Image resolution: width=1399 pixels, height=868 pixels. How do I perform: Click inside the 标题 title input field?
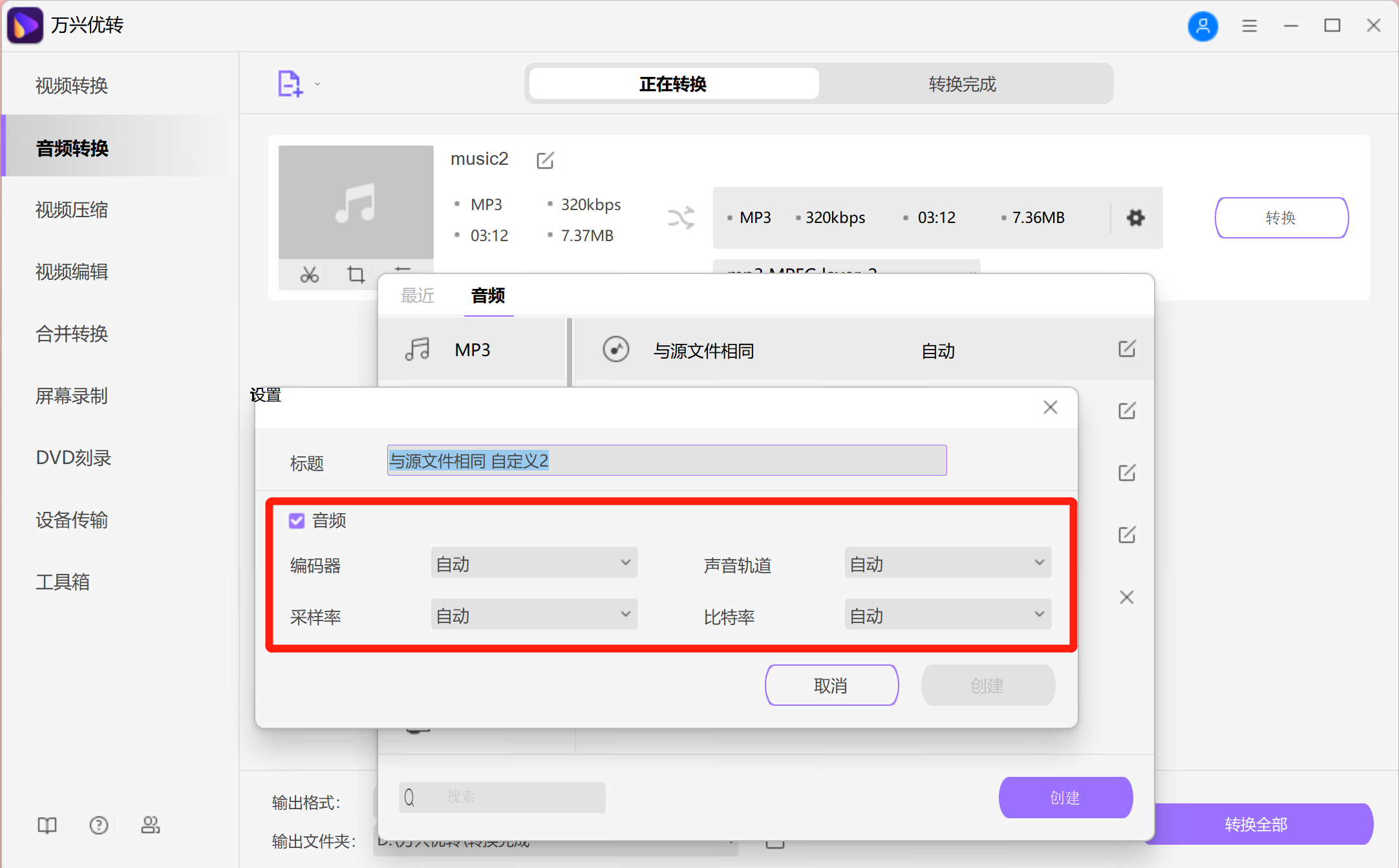point(667,460)
